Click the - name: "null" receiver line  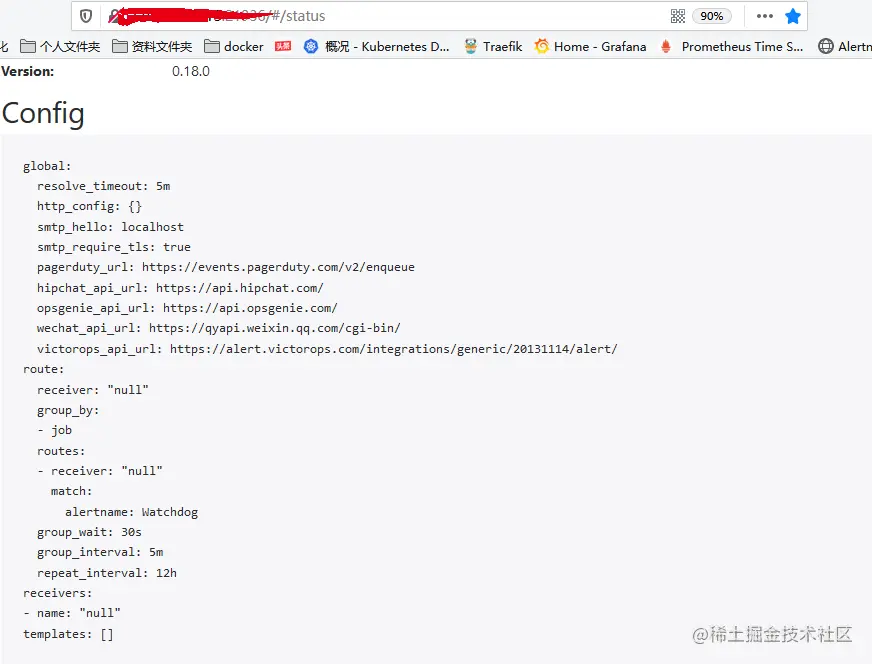tap(72, 613)
